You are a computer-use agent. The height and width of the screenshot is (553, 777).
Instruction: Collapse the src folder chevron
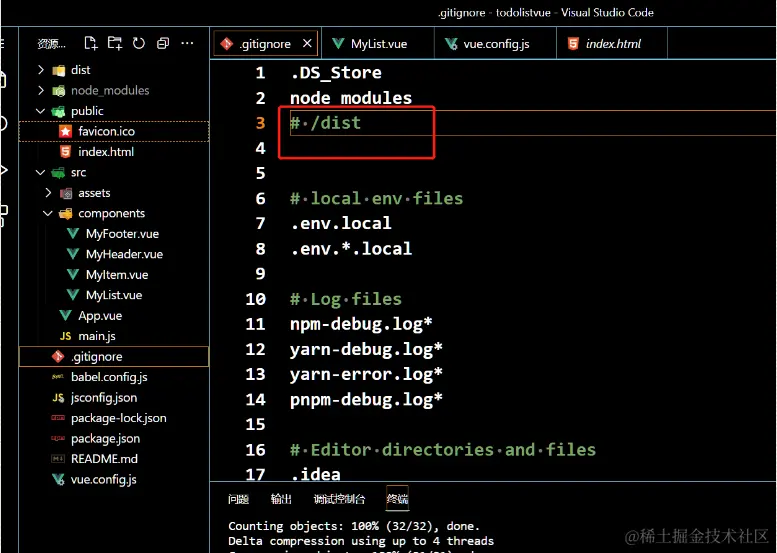(x=41, y=172)
